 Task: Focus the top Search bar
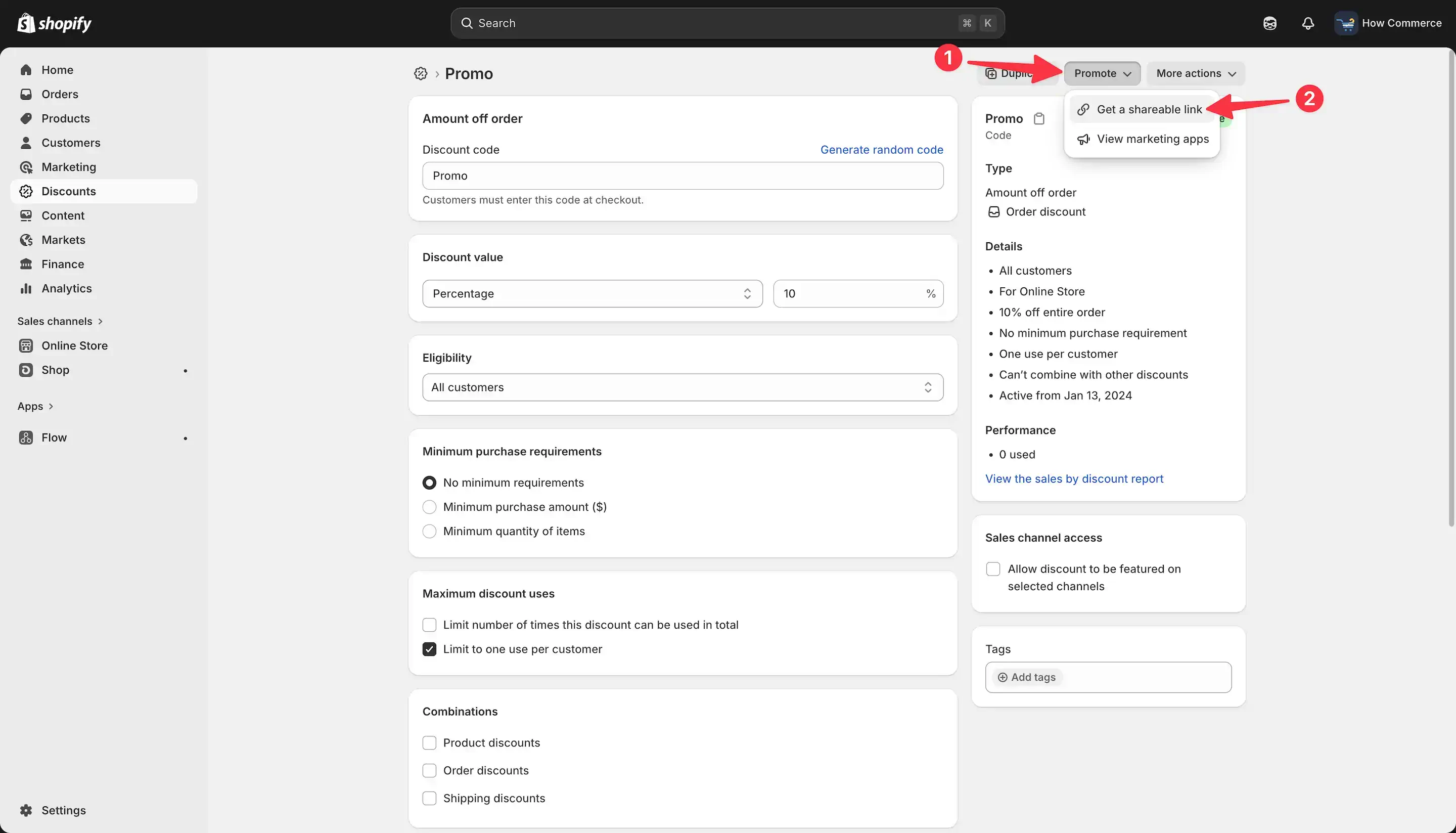coord(727,23)
